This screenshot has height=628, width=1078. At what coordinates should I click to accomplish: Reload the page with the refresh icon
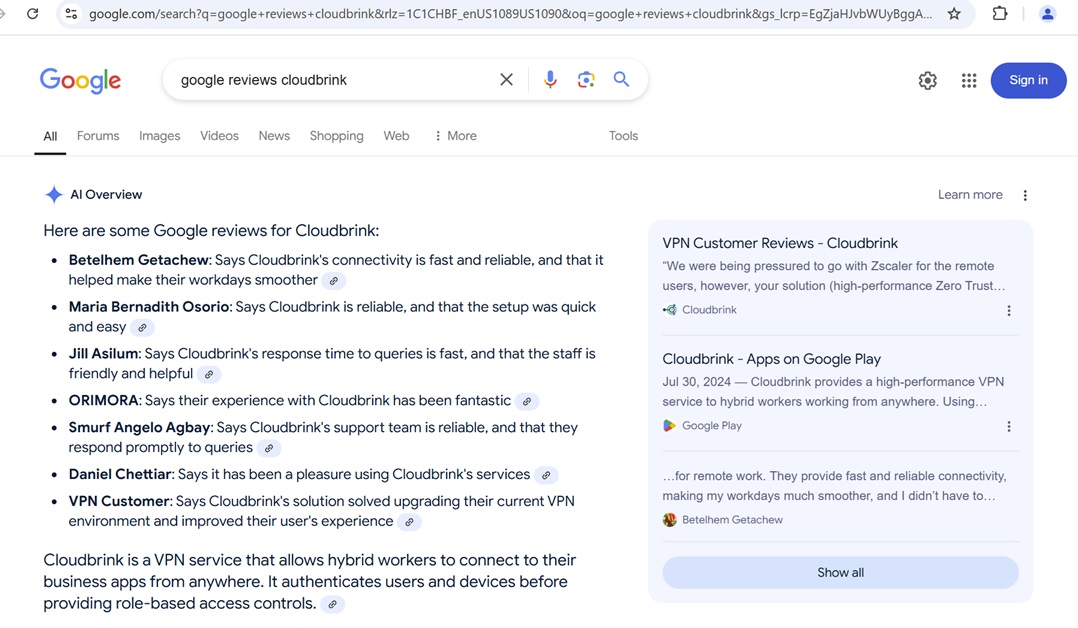pos(32,13)
